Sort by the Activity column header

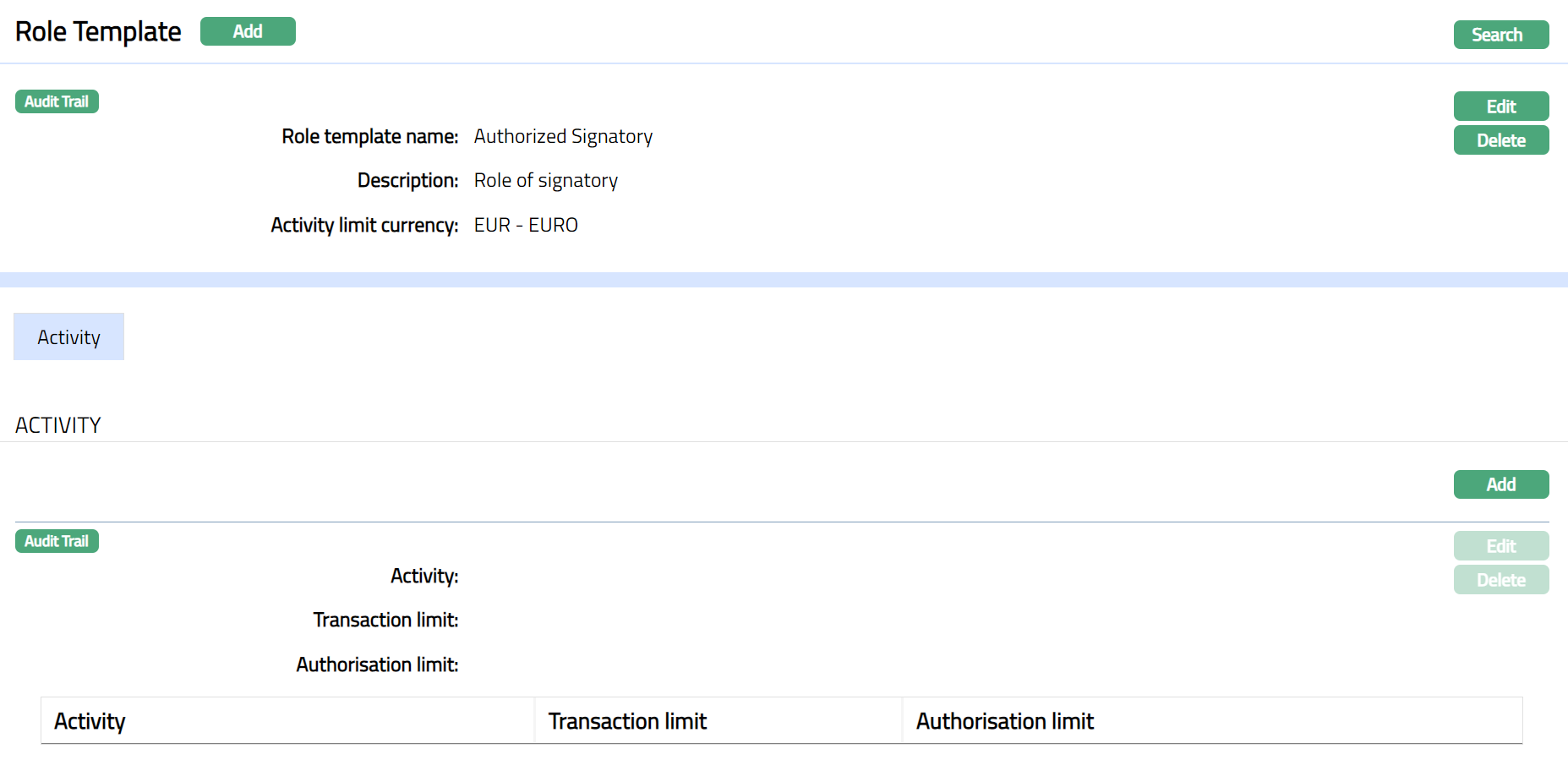(90, 721)
